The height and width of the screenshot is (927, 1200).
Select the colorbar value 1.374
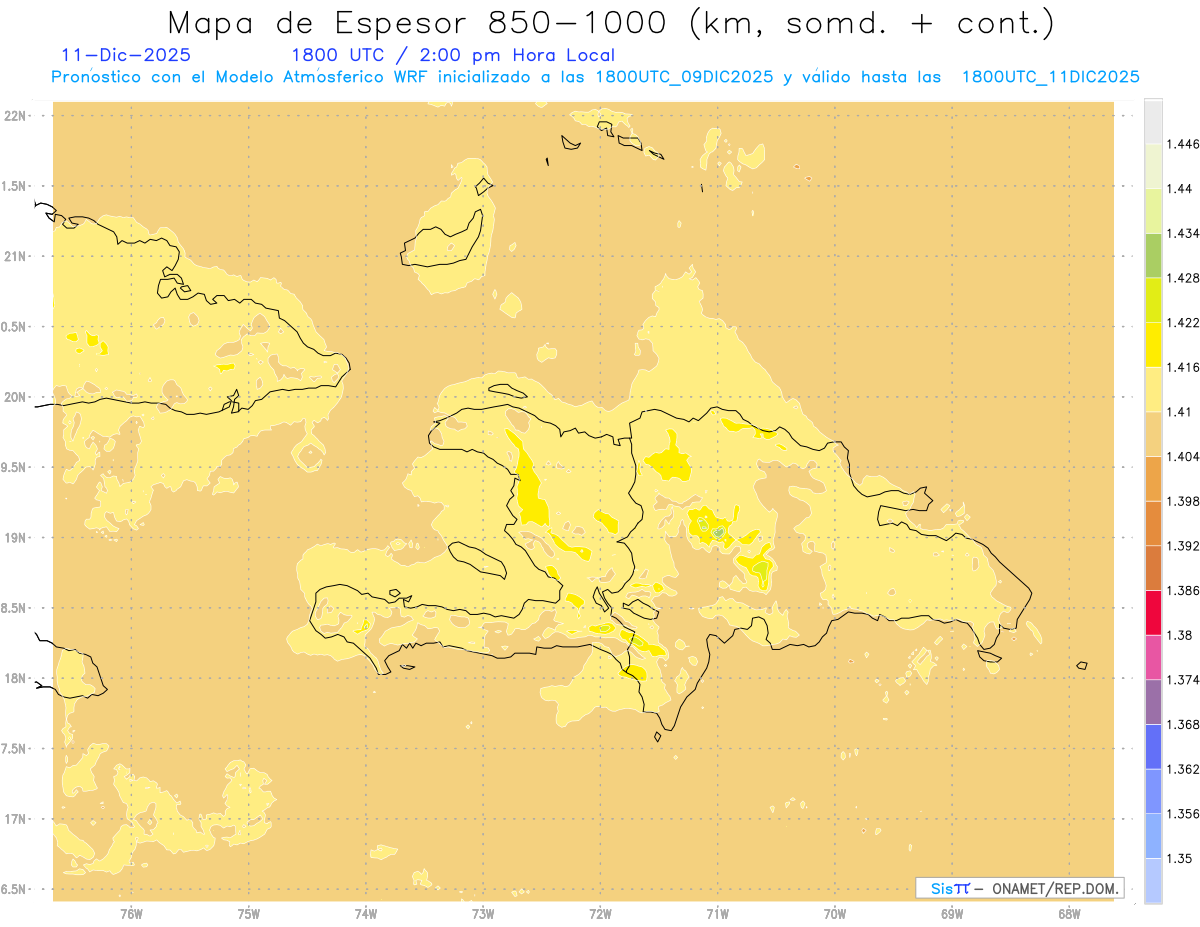point(1184,679)
